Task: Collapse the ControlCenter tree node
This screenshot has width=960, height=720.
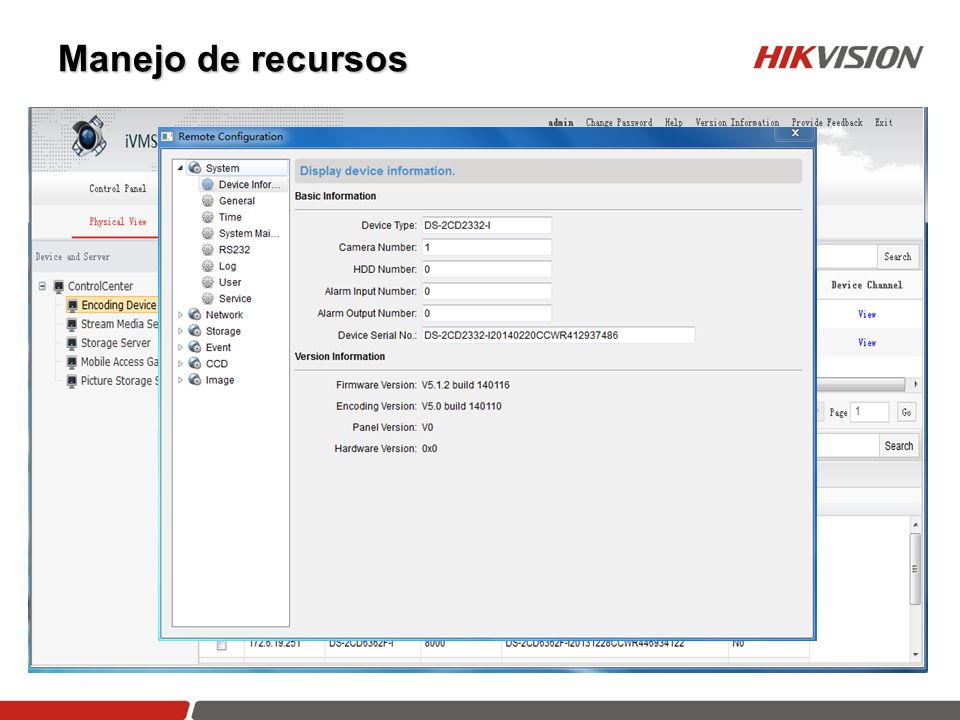Action: [x=42, y=286]
